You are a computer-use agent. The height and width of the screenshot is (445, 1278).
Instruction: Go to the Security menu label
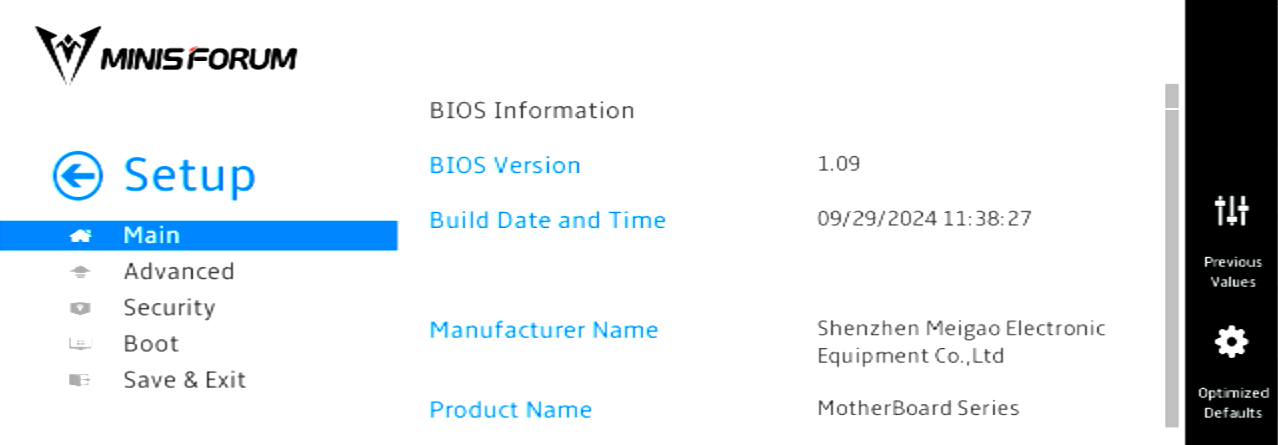(x=169, y=307)
